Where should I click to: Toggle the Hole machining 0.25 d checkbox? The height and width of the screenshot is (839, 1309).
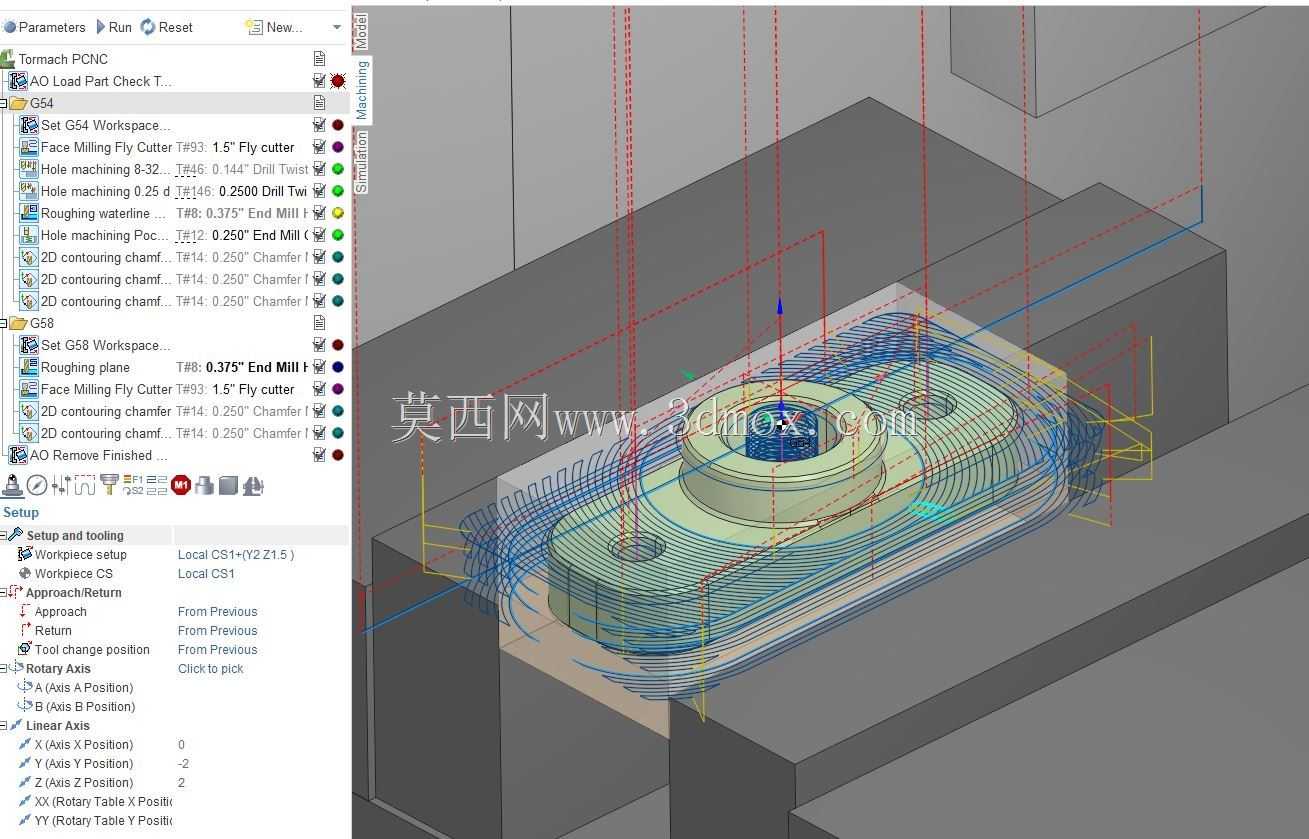319,191
